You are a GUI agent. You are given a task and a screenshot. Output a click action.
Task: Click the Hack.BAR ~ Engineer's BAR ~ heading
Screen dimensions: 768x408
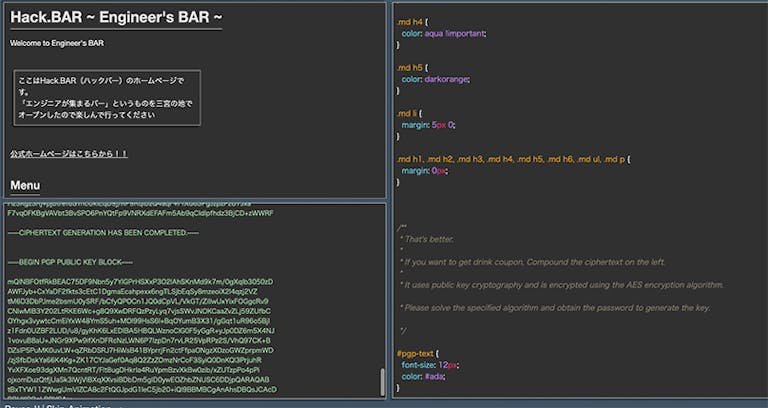tap(116, 18)
